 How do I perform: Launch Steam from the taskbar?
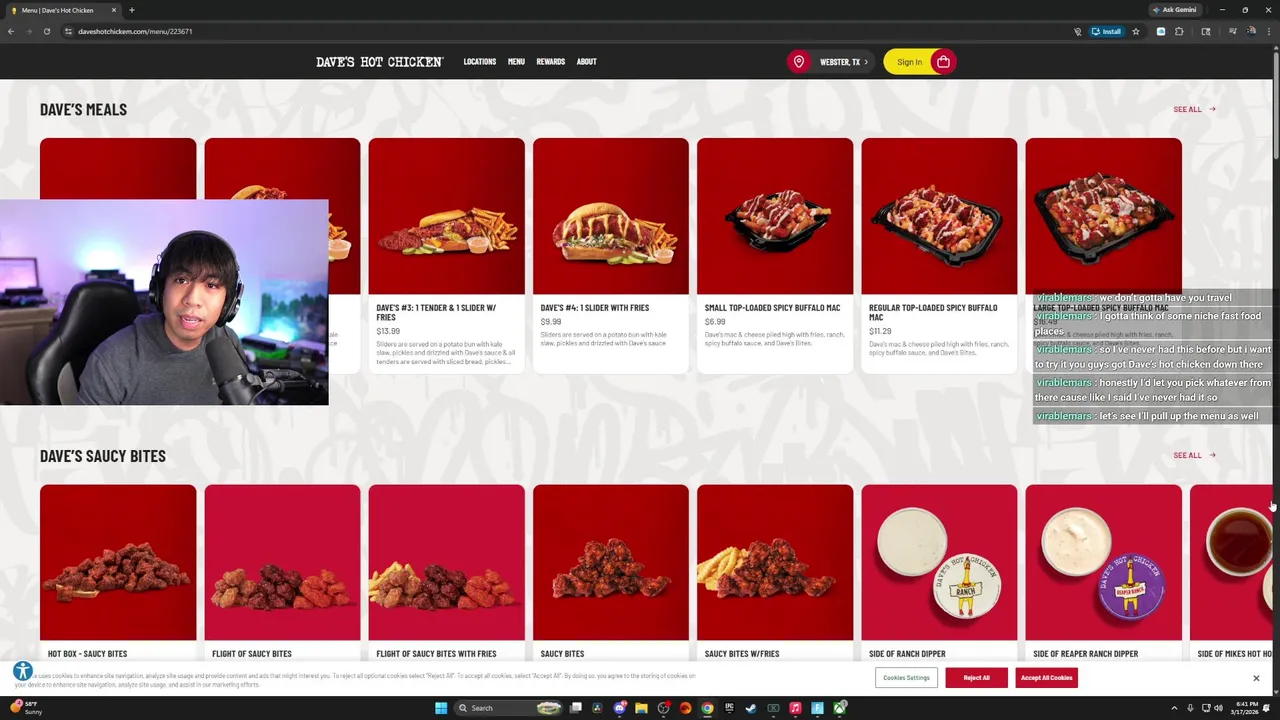pyautogui.click(x=751, y=708)
